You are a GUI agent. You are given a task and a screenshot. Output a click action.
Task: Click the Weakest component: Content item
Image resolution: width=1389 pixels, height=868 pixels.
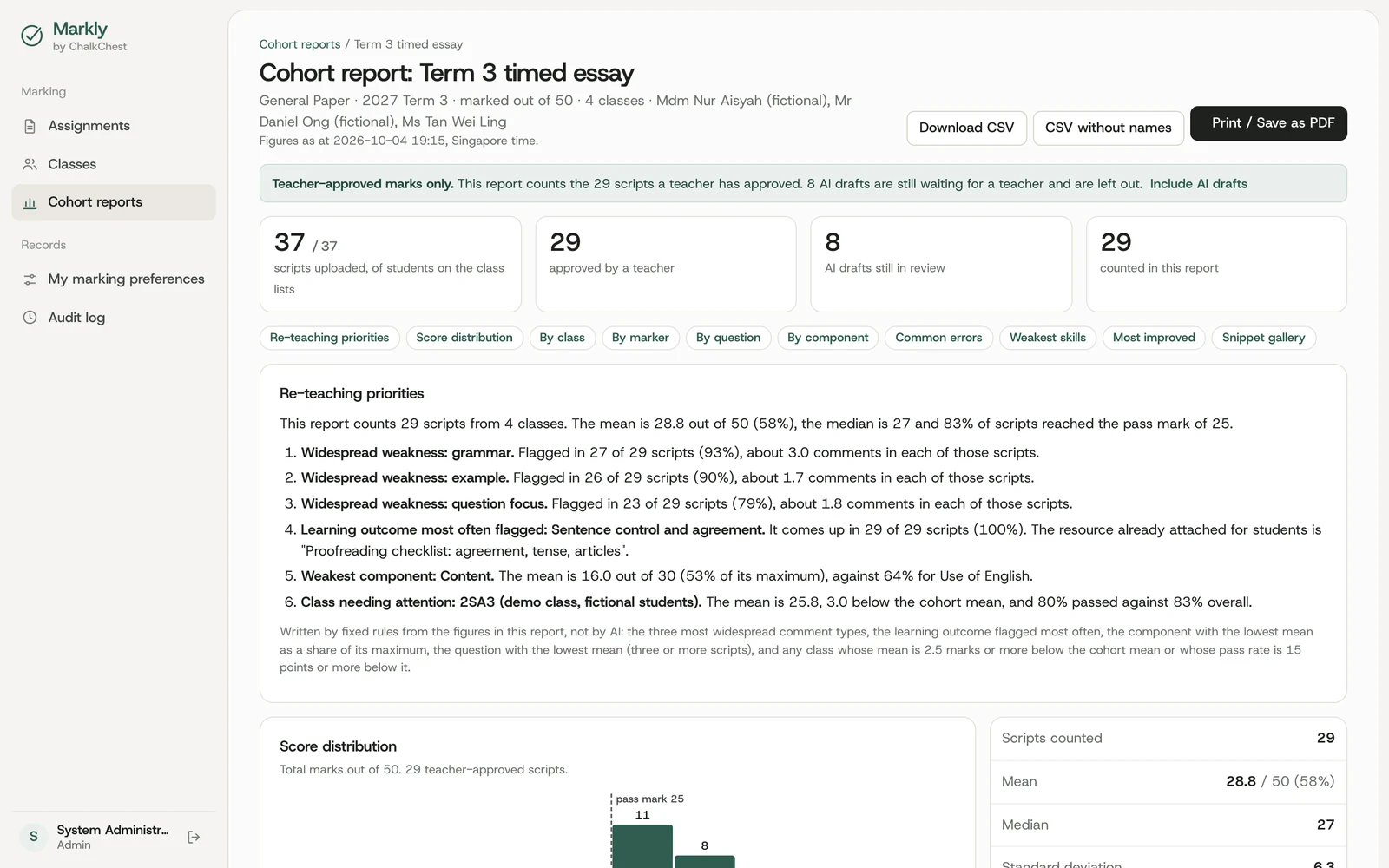click(667, 575)
